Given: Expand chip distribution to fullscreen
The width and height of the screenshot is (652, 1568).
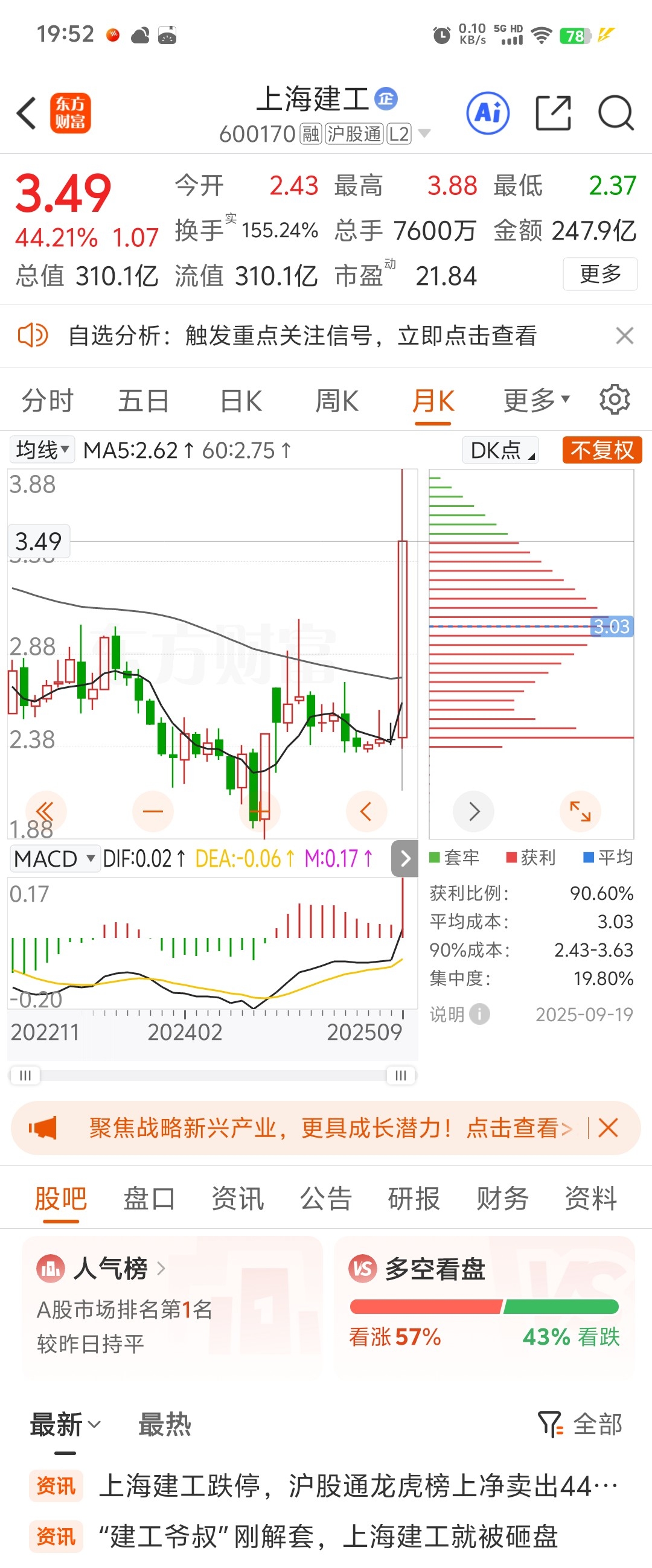Looking at the screenshot, I should coord(580,811).
